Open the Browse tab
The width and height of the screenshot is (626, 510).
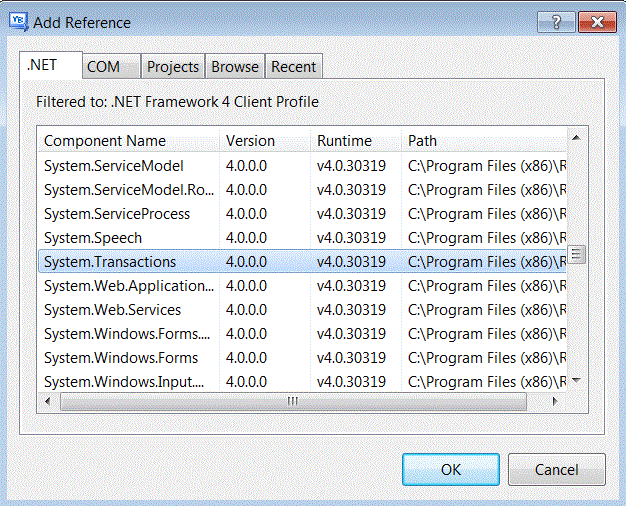pos(235,66)
